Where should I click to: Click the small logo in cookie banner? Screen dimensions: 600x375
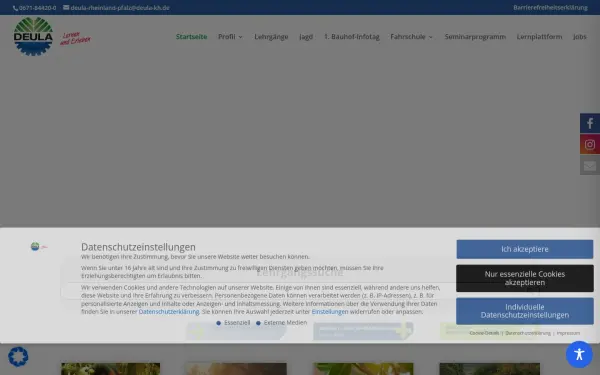[x=39, y=246]
